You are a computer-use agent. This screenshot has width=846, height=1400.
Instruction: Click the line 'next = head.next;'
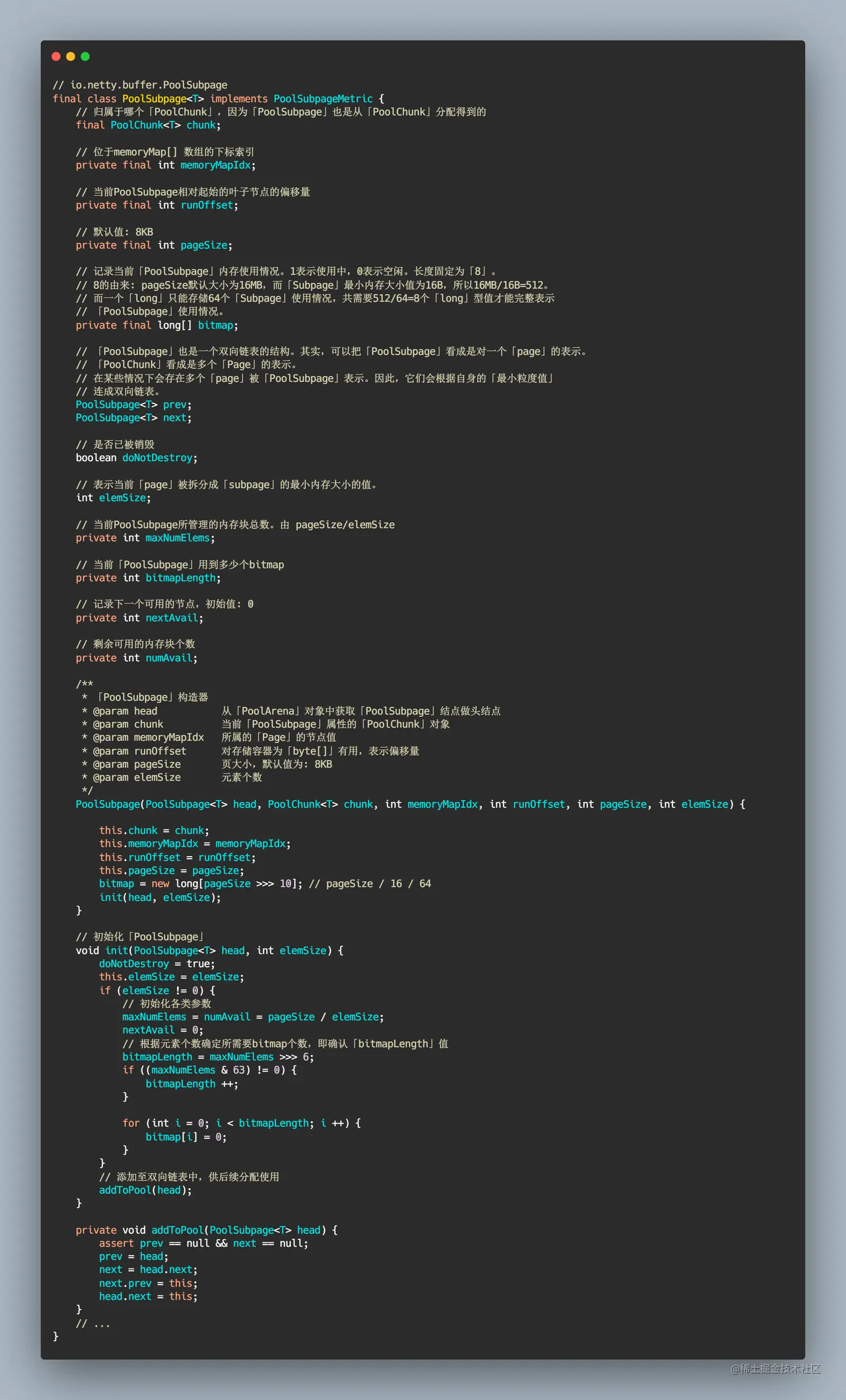coord(148,1269)
